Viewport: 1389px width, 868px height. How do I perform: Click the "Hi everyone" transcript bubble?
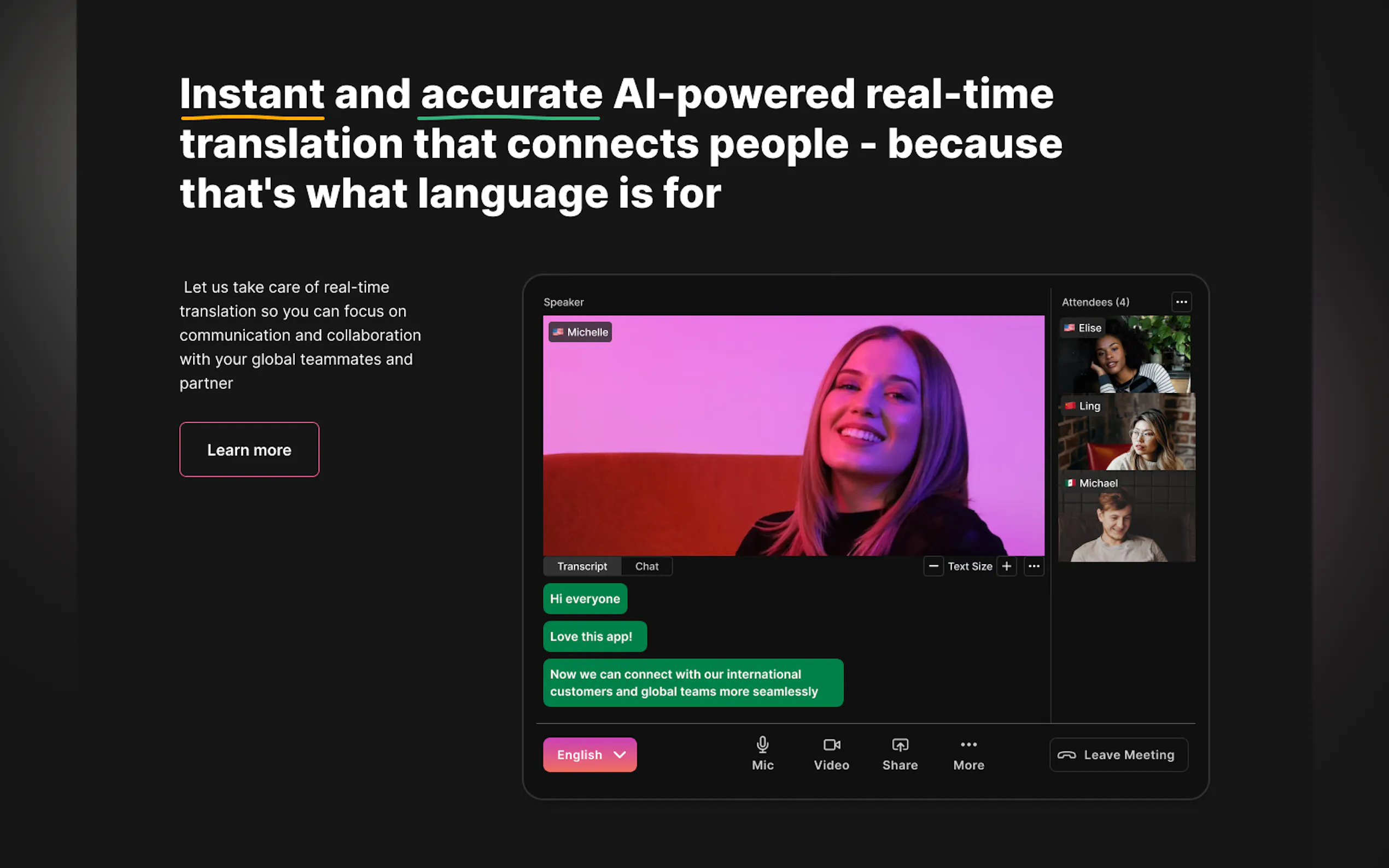[x=585, y=599]
